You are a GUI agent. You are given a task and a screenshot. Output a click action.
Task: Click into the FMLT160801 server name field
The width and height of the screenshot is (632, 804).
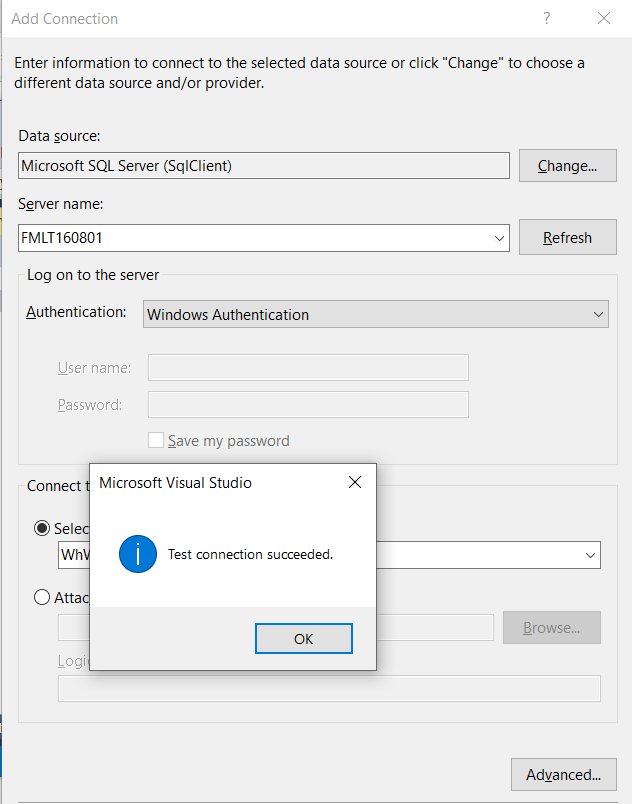(x=250, y=238)
